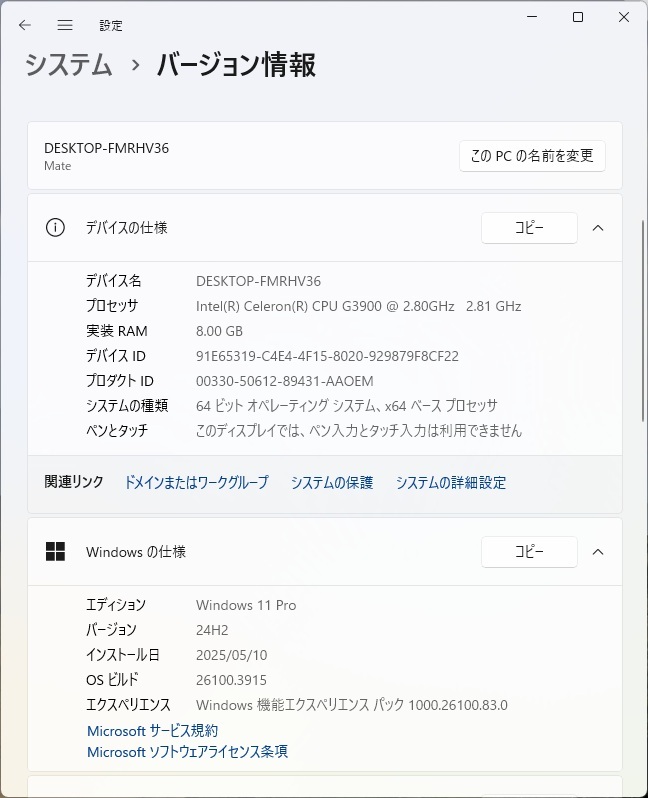
Task: Select the Mate model text
Action: tap(58, 166)
